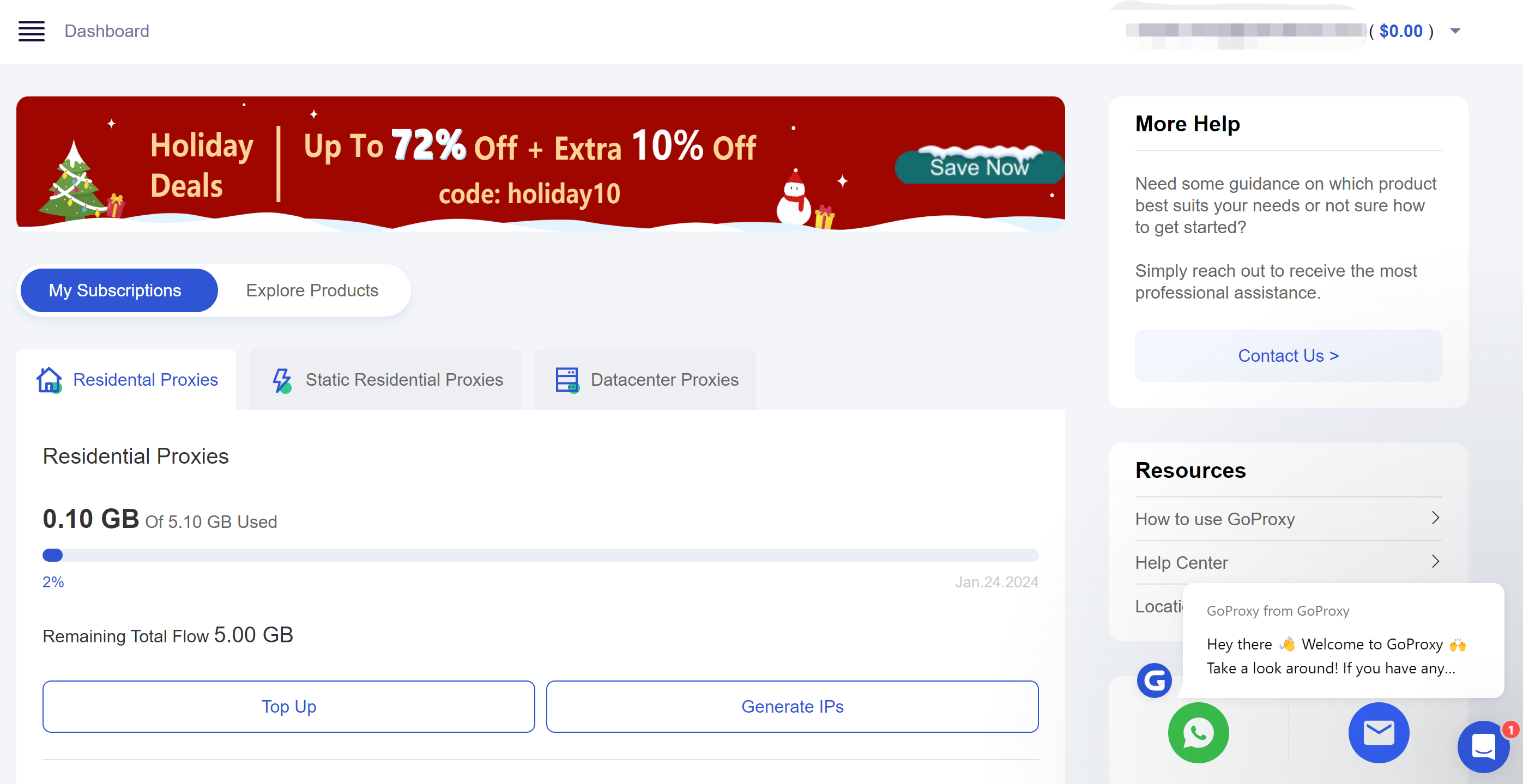The height and width of the screenshot is (784, 1523).
Task: Click the Contact Us link
Action: coord(1288,355)
